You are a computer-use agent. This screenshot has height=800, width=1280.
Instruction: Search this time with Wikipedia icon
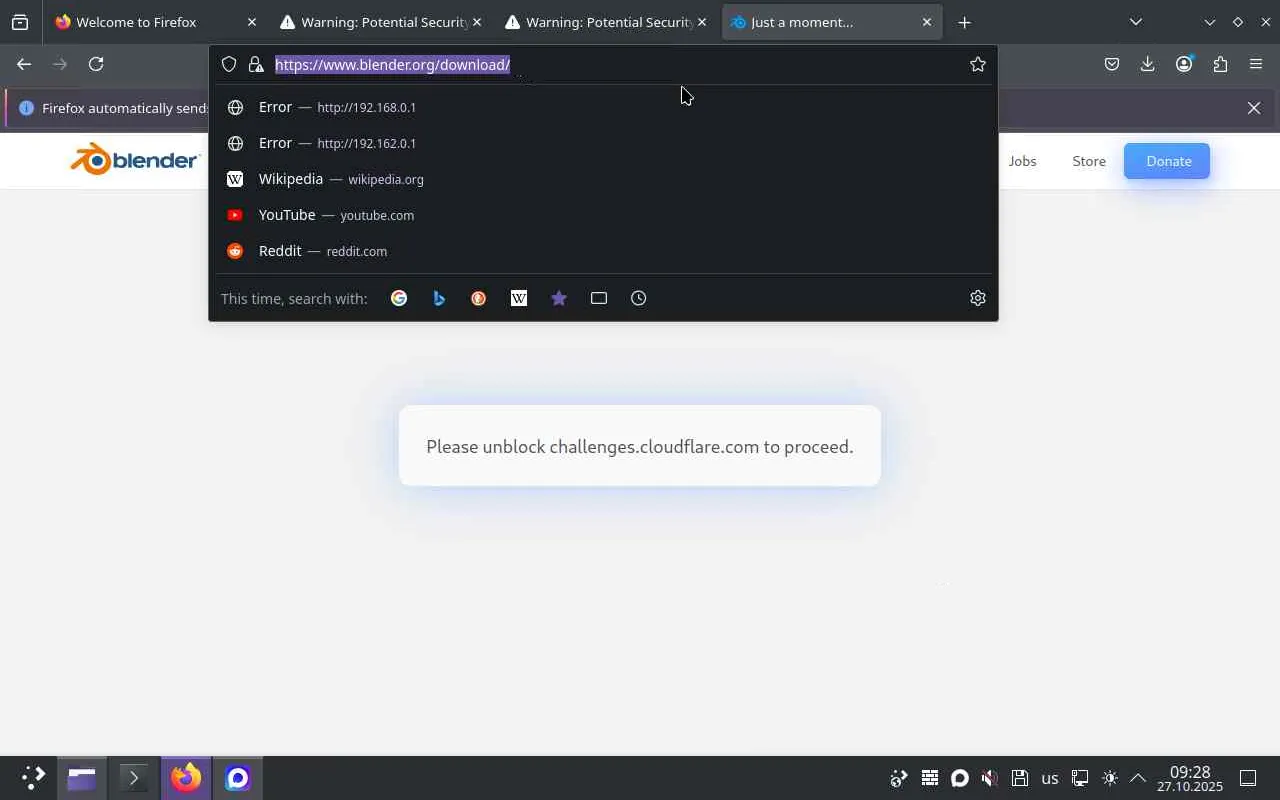(x=519, y=298)
